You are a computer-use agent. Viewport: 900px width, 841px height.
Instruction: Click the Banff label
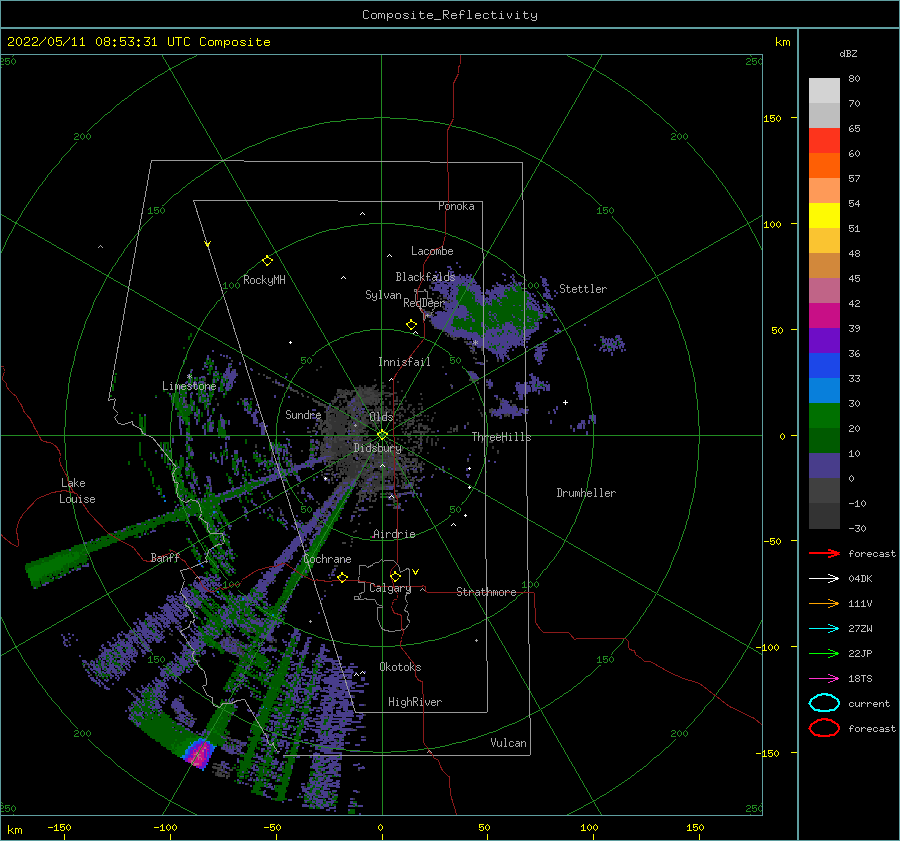[x=165, y=557]
